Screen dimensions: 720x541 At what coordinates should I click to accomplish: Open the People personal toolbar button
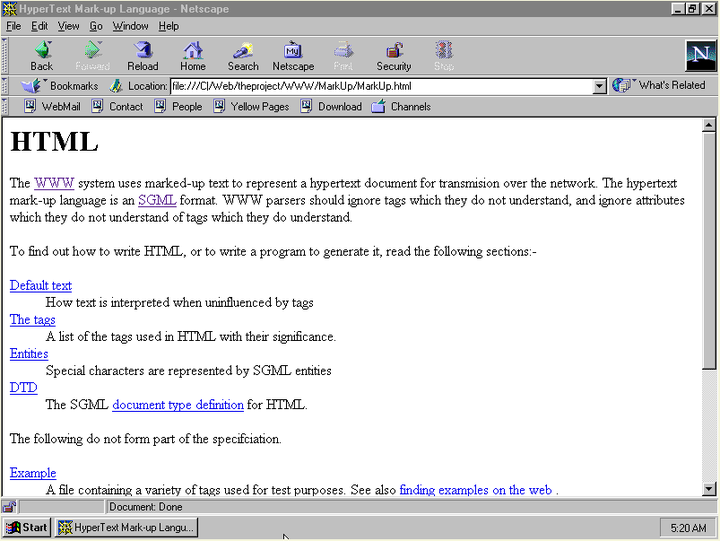178,107
